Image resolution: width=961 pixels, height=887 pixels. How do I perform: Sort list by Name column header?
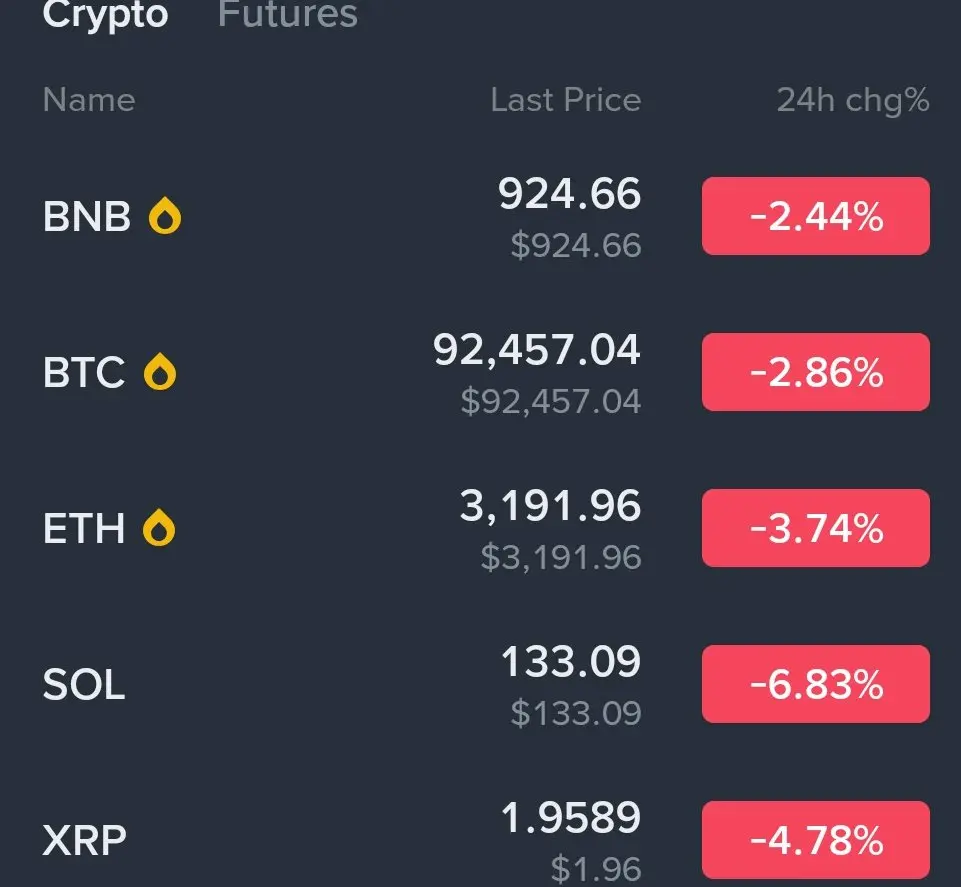[x=89, y=100]
